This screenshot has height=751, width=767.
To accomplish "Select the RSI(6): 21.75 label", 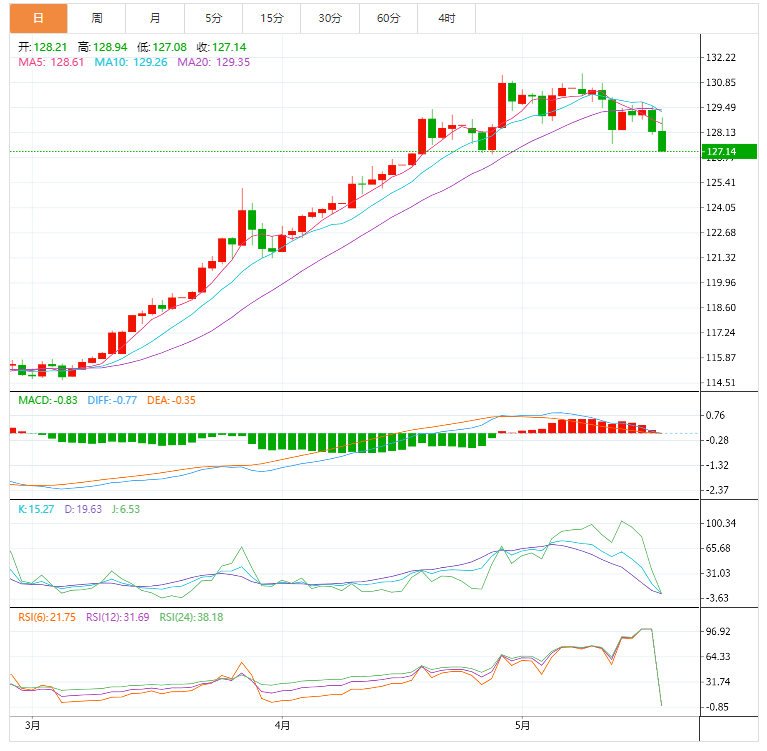I will tap(48, 617).
